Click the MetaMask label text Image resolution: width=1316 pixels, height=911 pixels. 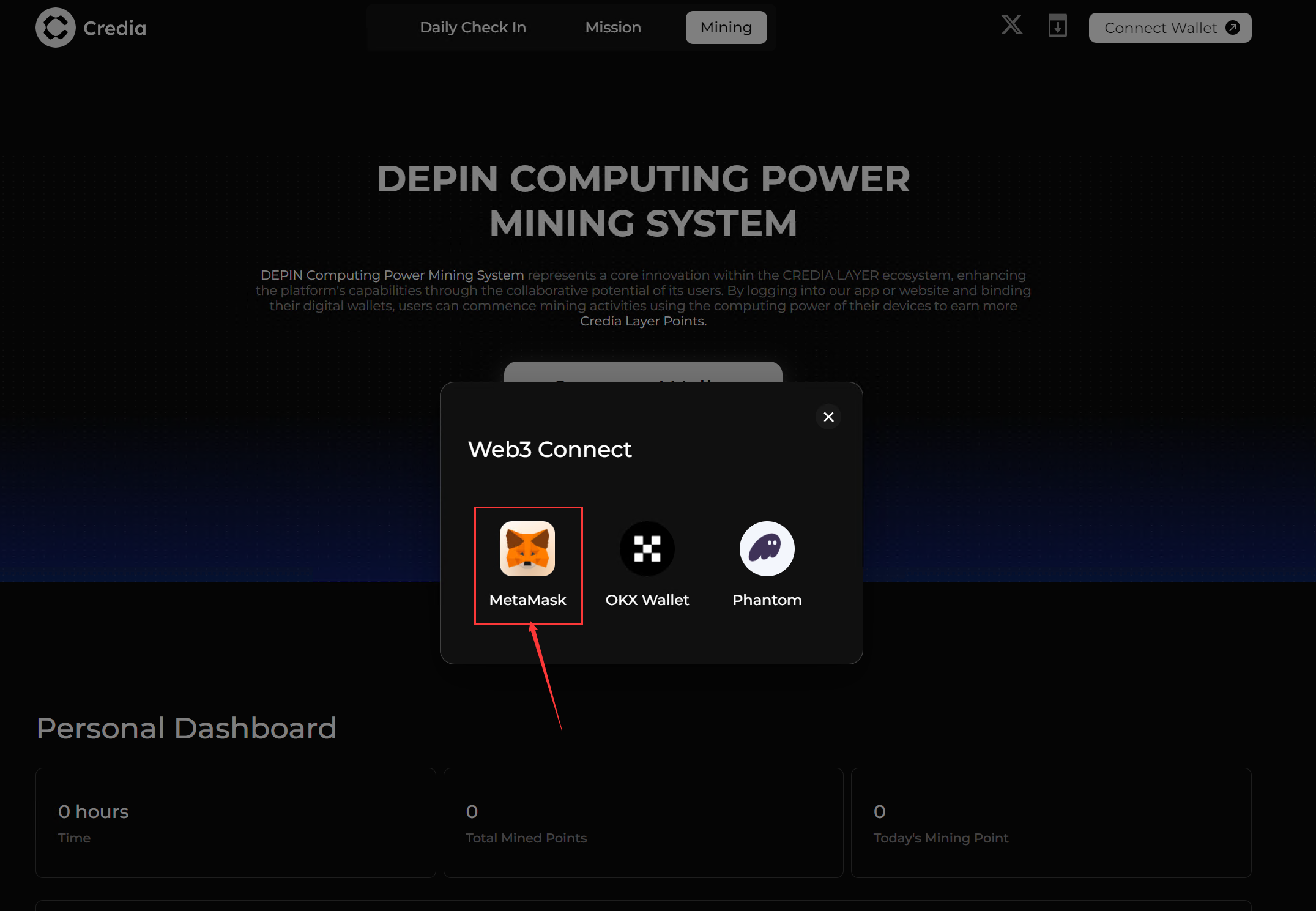pyautogui.click(x=527, y=600)
